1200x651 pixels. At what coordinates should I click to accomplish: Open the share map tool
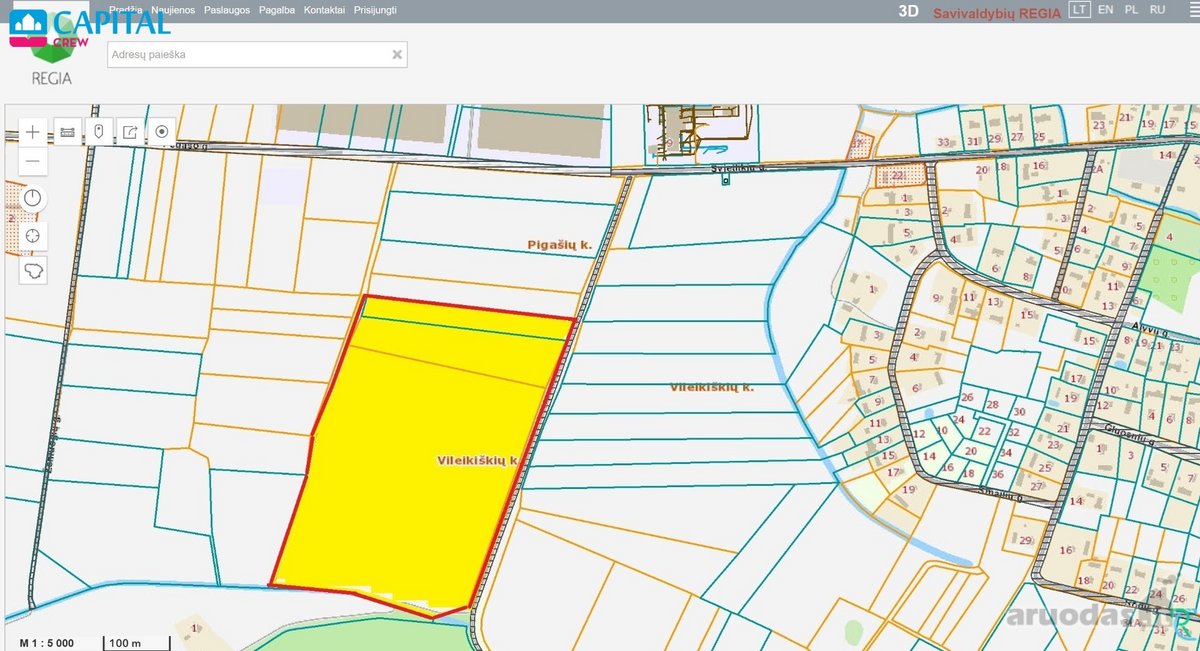pos(130,131)
